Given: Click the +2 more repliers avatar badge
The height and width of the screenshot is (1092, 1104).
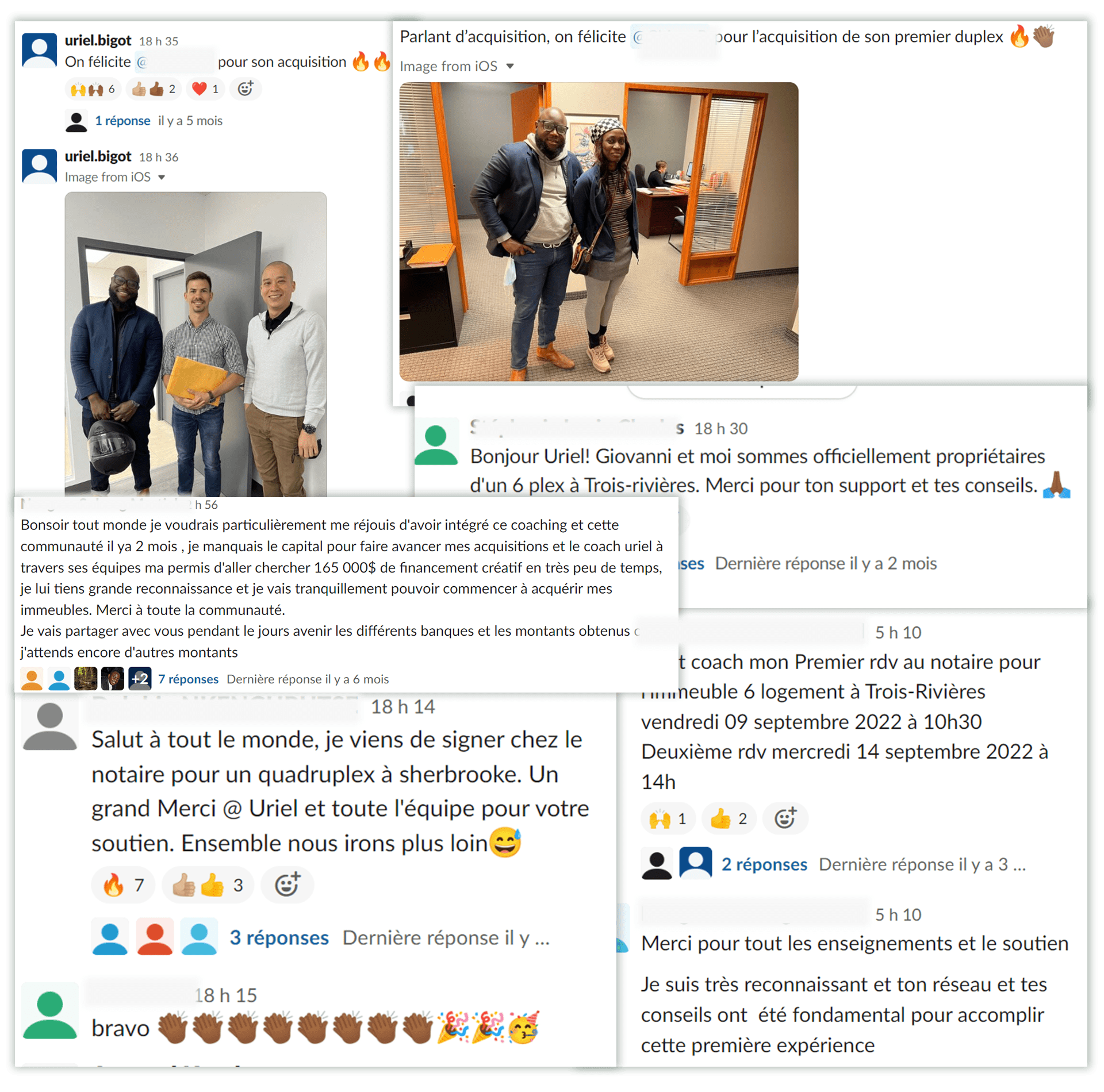Looking at the screenshot, I should [x=140, y=679].
